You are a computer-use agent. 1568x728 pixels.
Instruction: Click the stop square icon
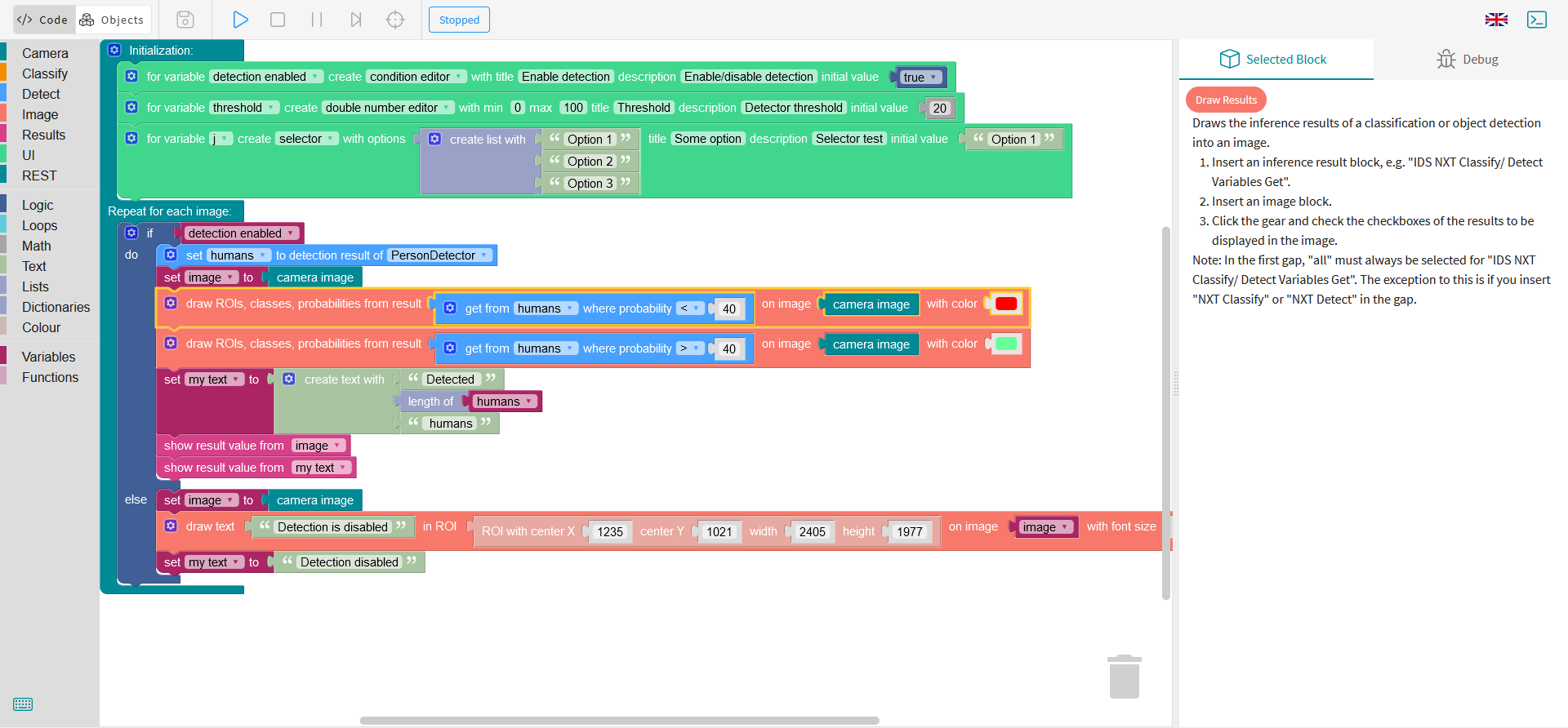pos(278,20)
